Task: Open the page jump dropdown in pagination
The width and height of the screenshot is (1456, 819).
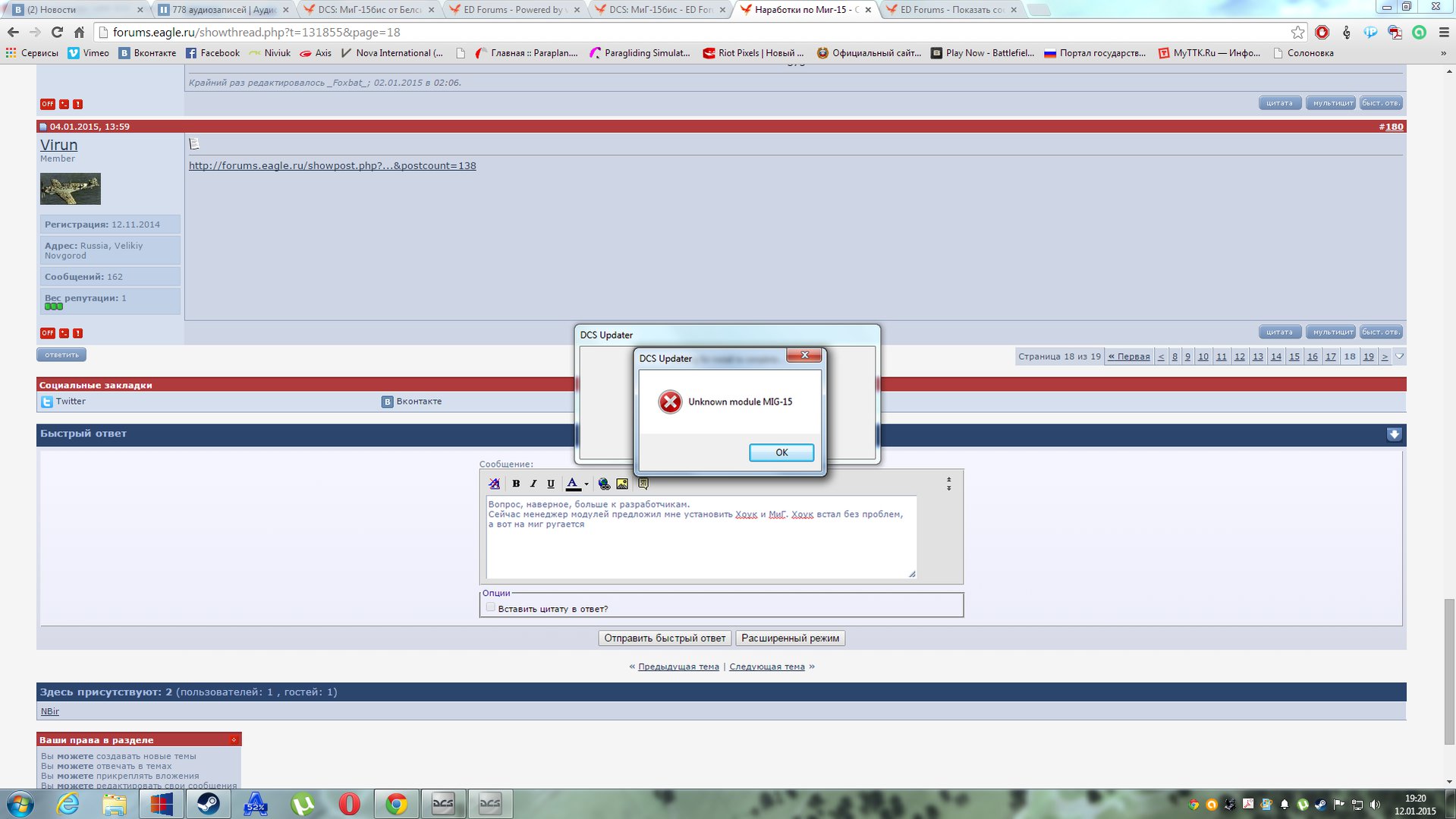Action: 1399,356
